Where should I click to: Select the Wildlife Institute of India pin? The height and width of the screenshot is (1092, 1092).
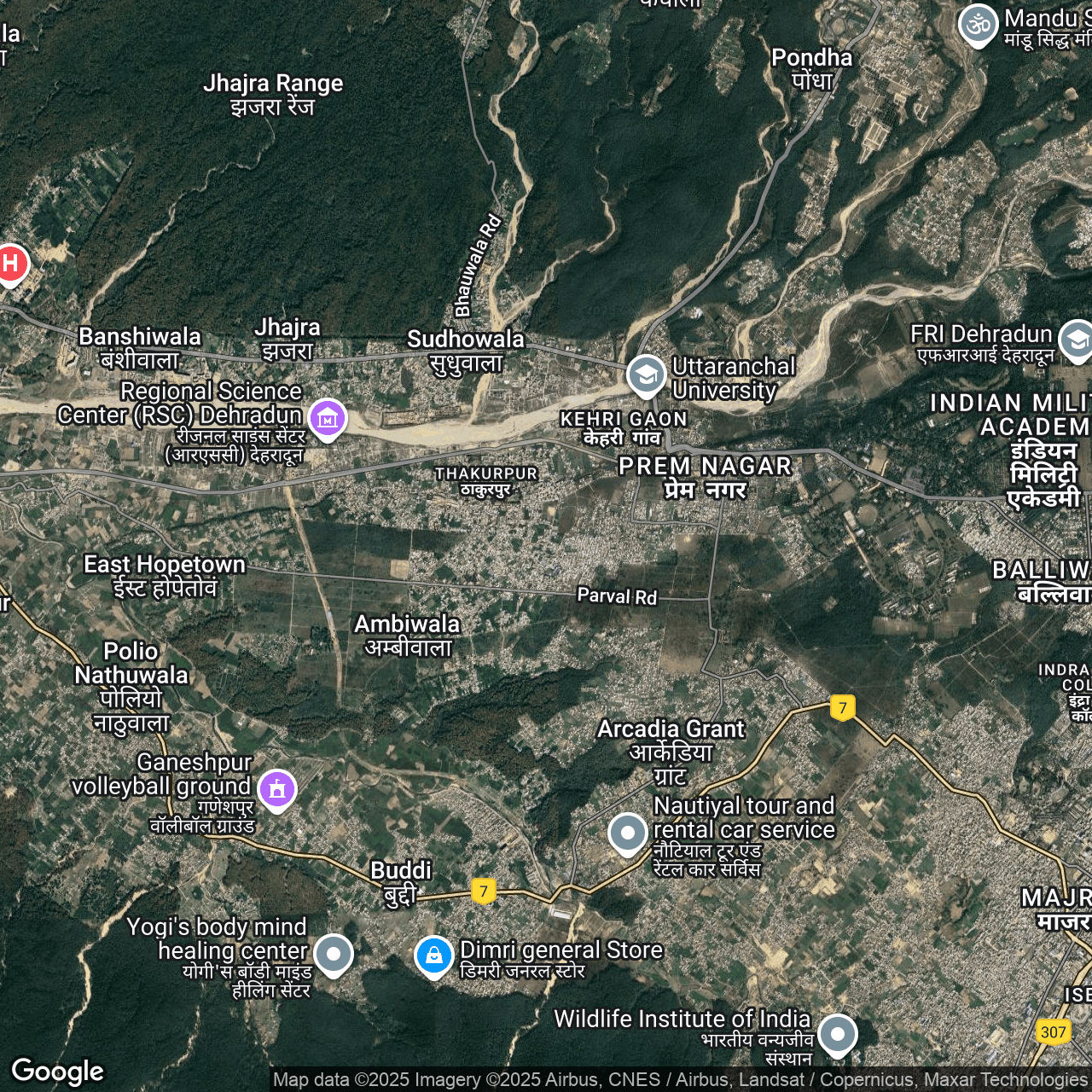837,1034
